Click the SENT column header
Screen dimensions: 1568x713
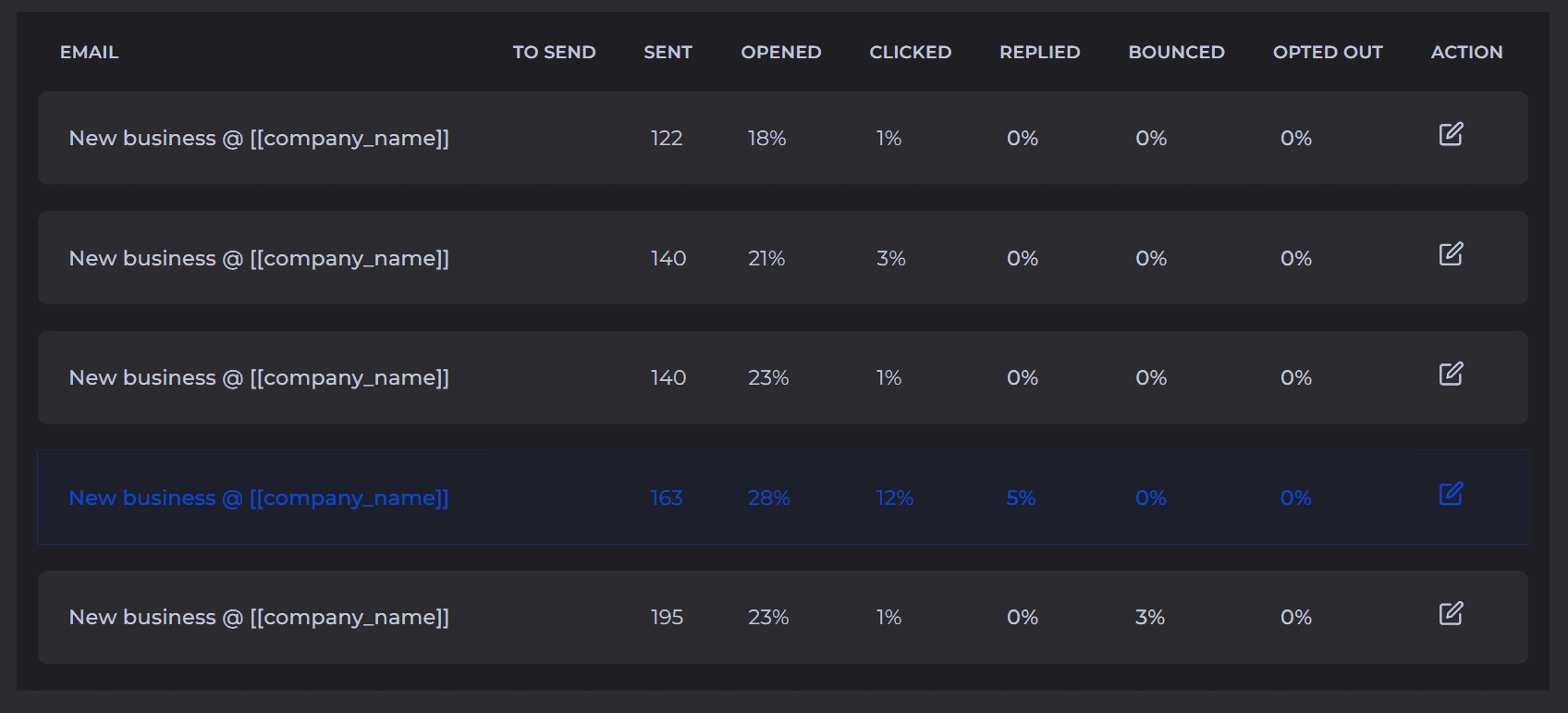668,53
